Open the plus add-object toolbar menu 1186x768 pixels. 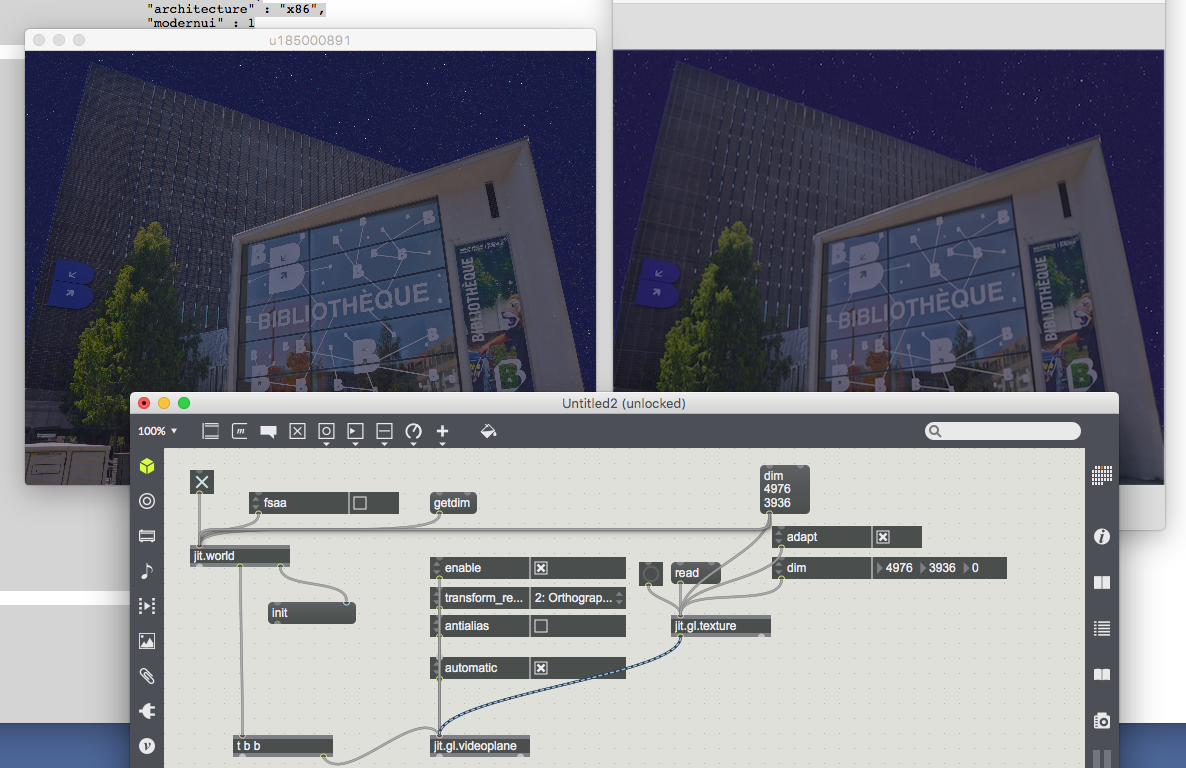(442, 431)
